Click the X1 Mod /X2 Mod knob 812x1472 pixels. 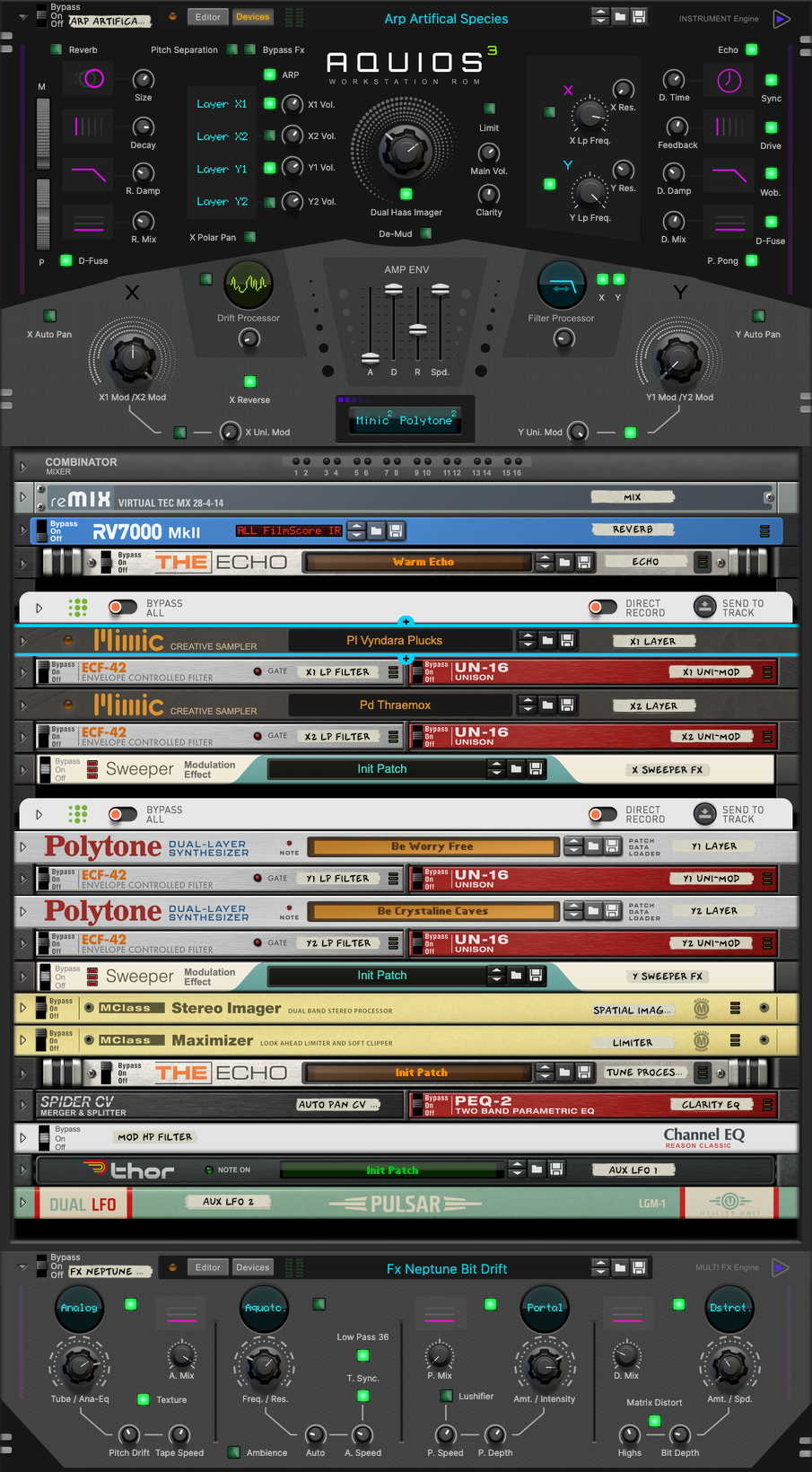tap(133, 359)
